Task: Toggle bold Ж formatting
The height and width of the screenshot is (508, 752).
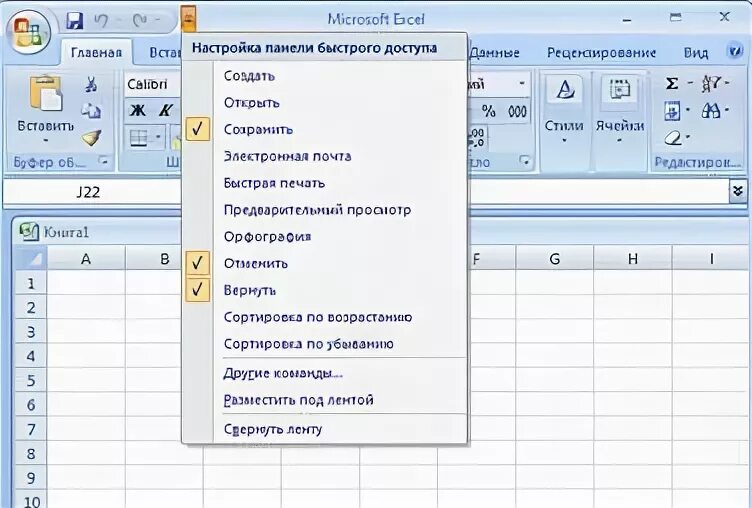Action: pos(138,111)
